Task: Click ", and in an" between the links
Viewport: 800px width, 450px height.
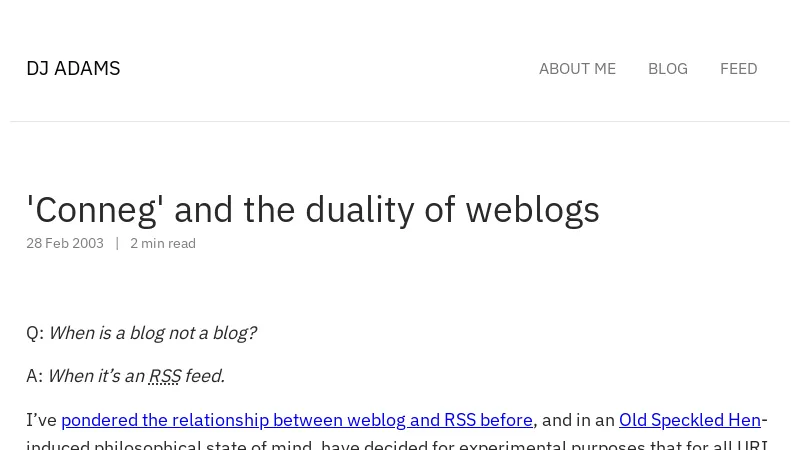Action: (575, 420)
